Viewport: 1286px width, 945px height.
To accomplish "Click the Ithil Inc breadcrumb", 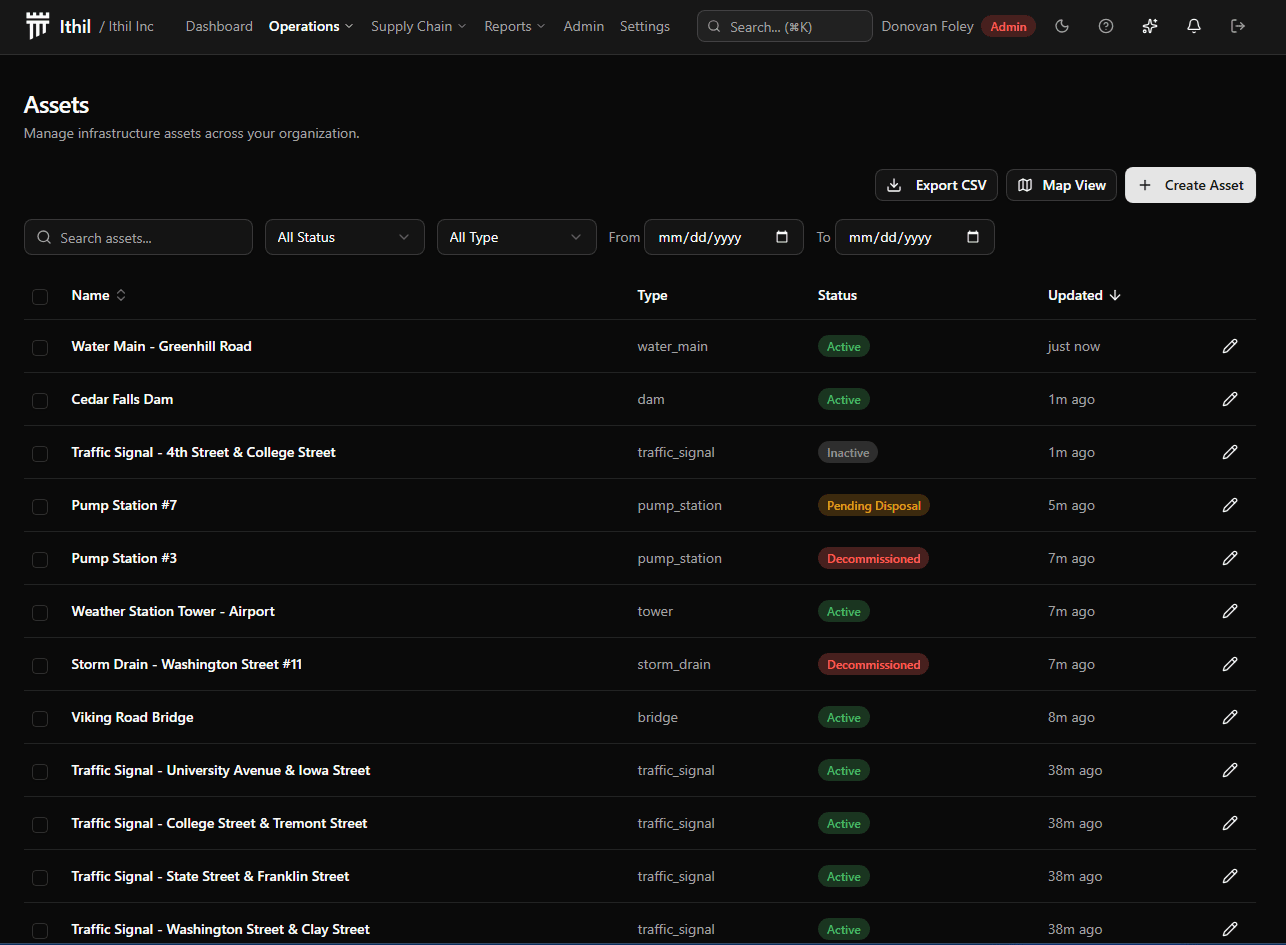I will 131,26.
